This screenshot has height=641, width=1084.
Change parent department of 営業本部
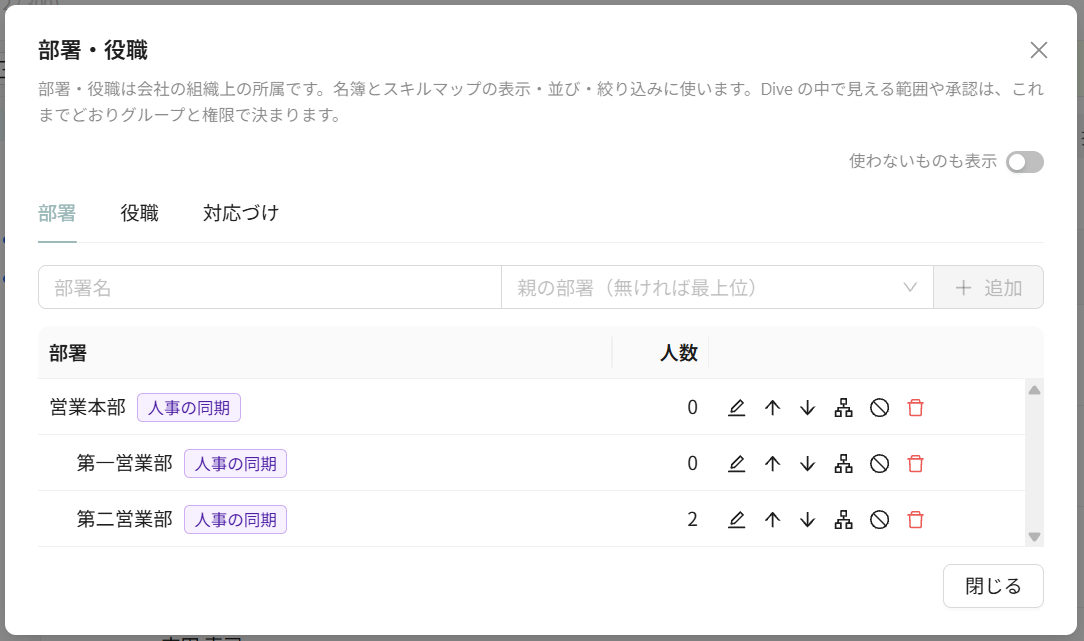[x=843, y=408]
